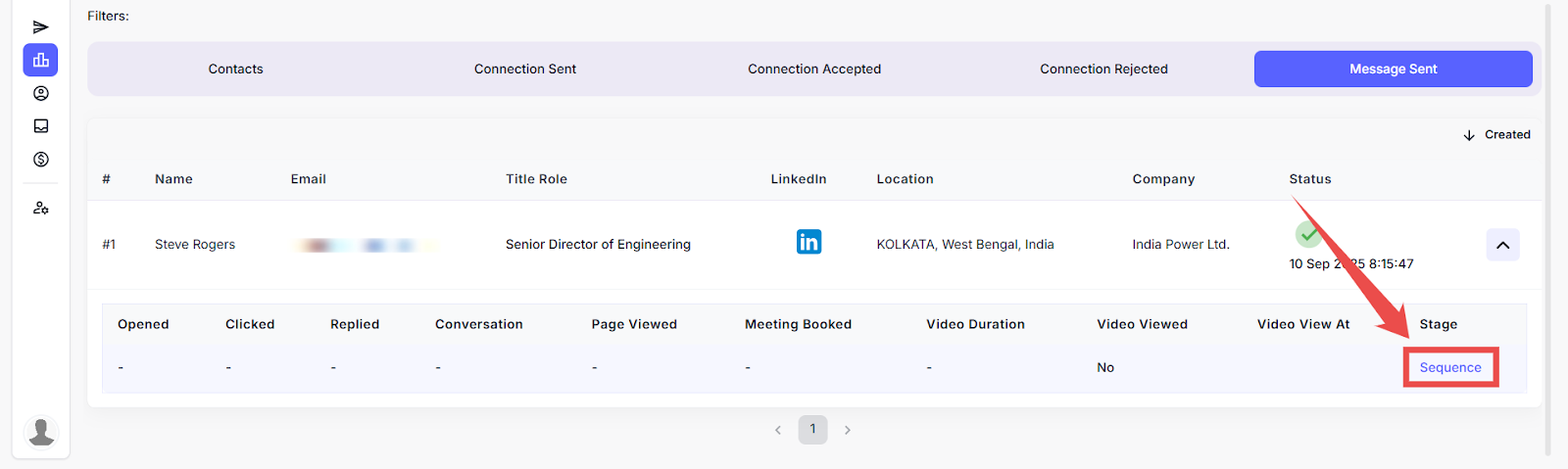The width and height of the screenshot is (1568, 469).
Task: Click the profile avatar at sidebar bottom
Action: tap(41, 432)
